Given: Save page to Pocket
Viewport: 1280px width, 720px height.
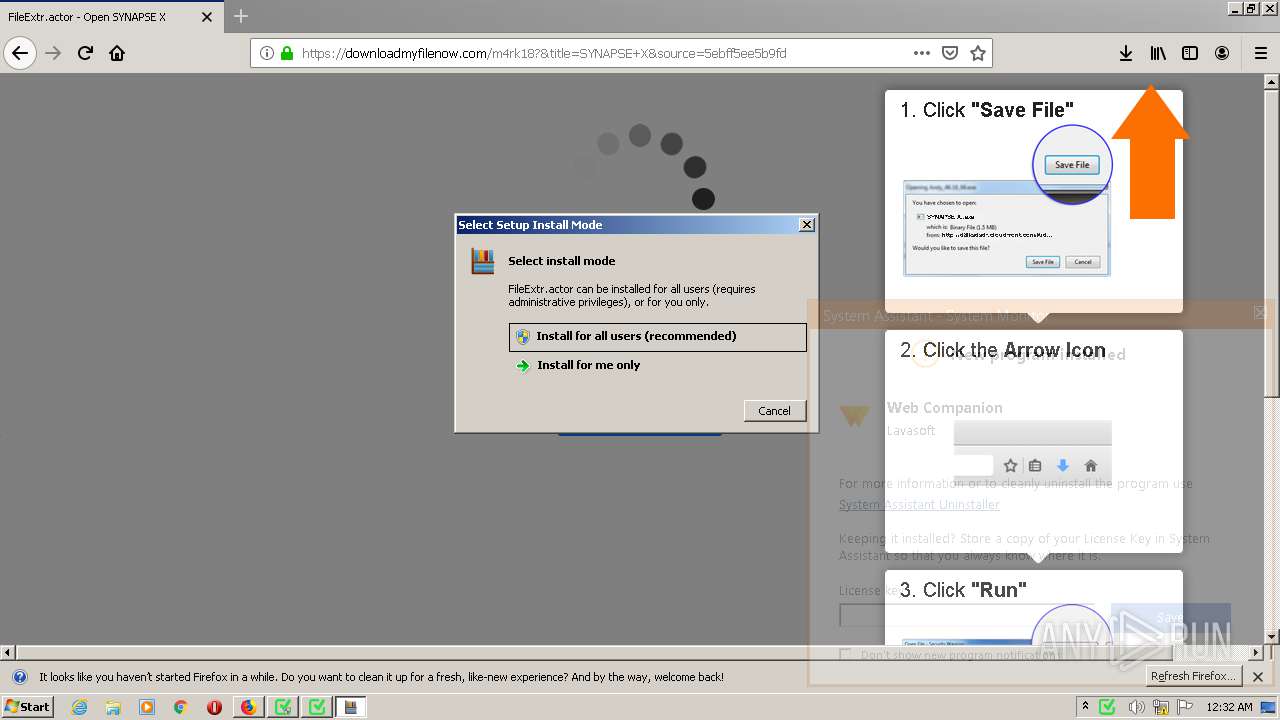Looking at the screenshot, I should pyautogui.click(x=950, y=53).
